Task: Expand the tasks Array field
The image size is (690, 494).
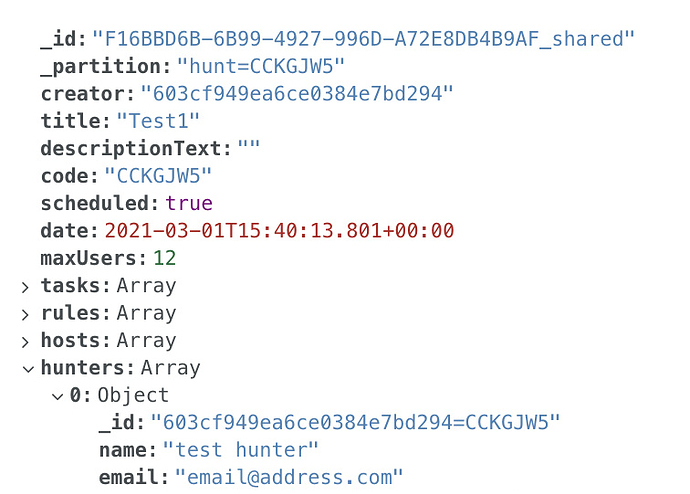Action: pyautogui.click(x=25, y=287)
